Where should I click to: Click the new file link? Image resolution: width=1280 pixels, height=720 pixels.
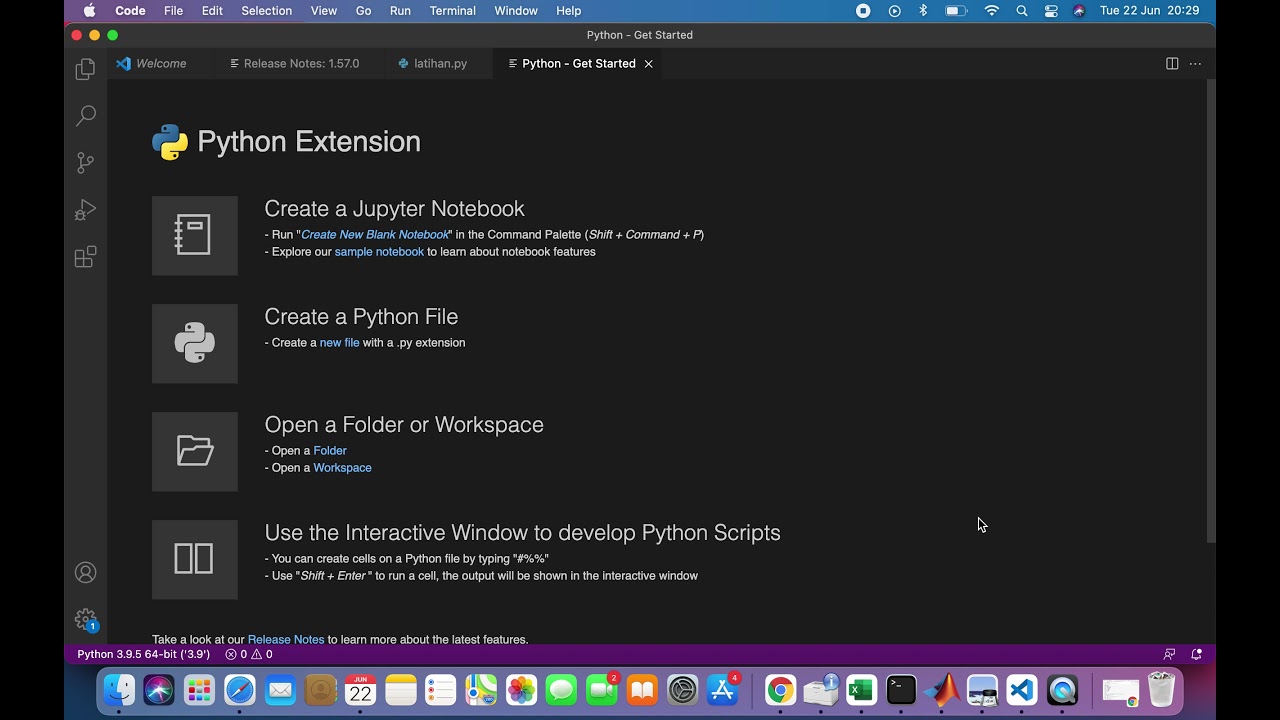pyautogui.click(x=339, y=342)
